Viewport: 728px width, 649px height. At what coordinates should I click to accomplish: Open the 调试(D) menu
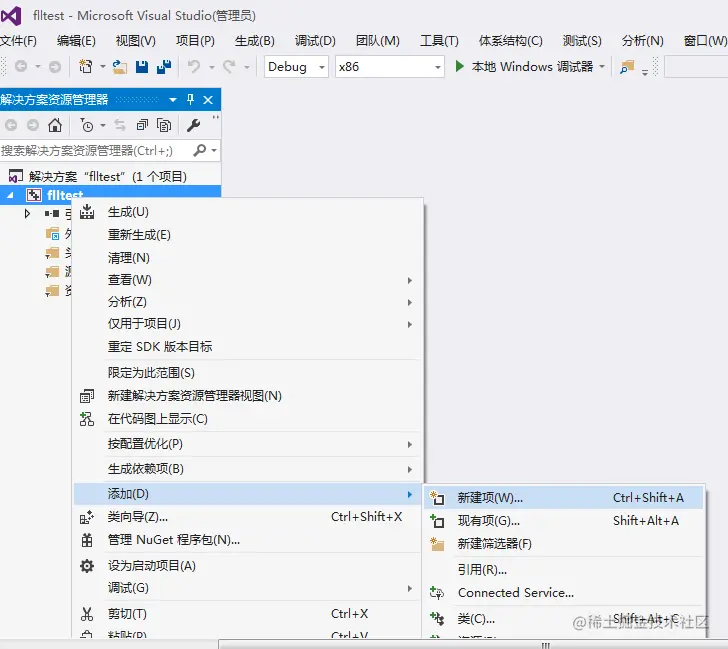point(315,41)
